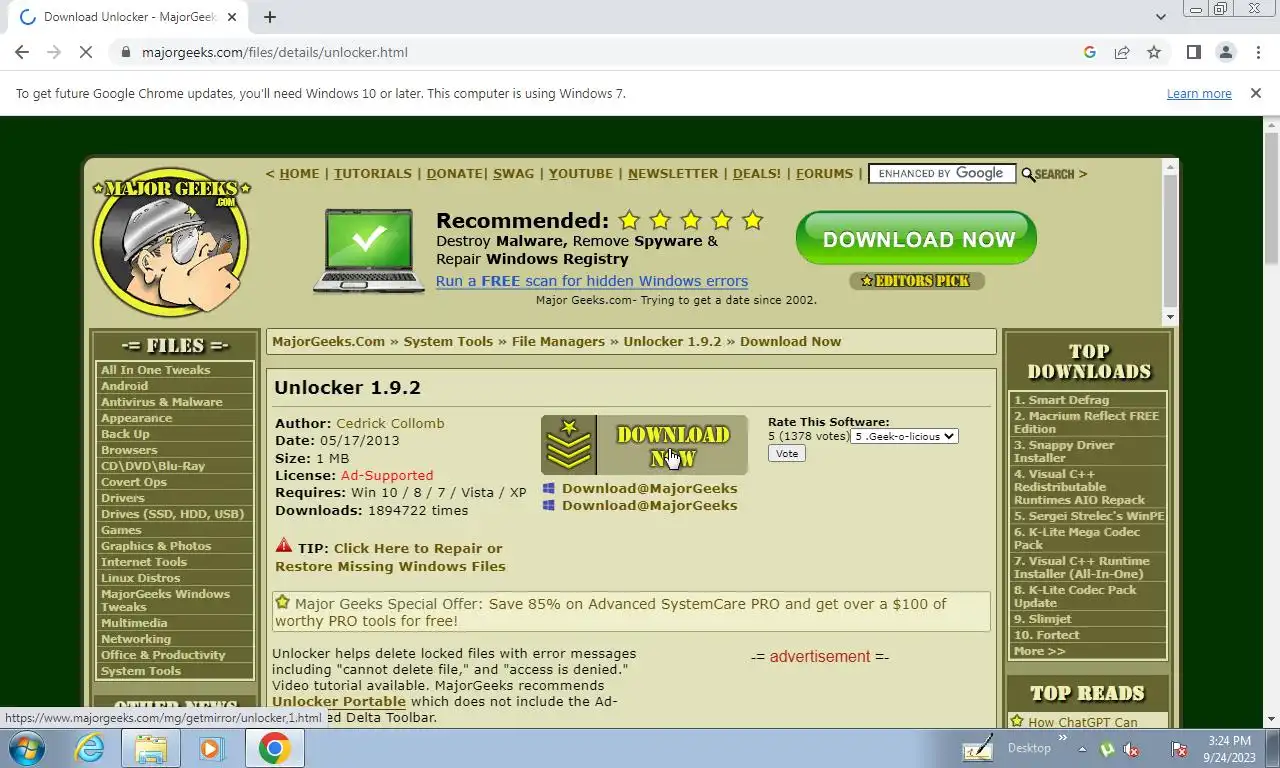
Task: Click the green uTorrent tray icon
Action: 1107,749
